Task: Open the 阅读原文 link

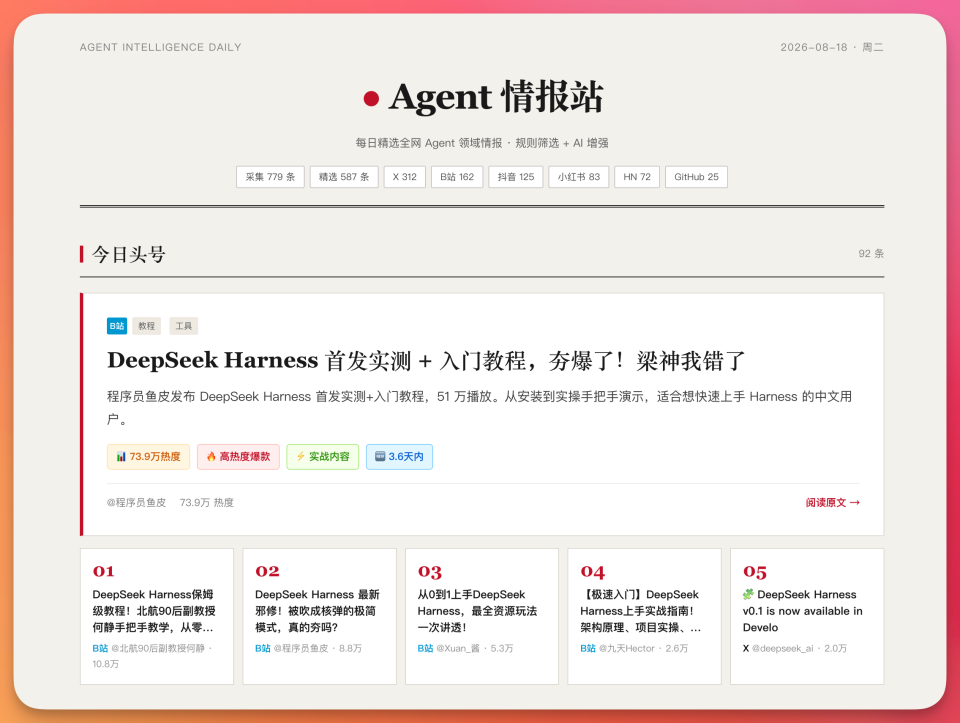Action: pyautogui.click(x=833, y=503)
